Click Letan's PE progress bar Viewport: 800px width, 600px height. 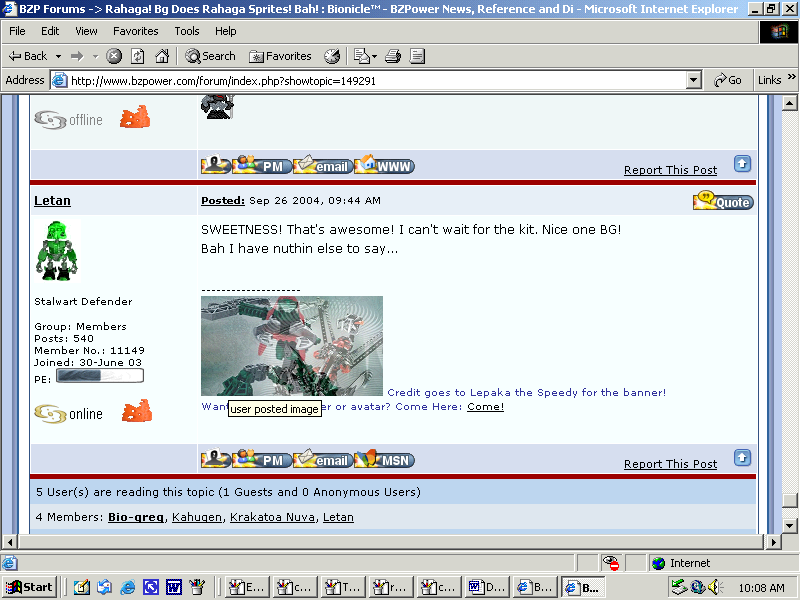(x=101, y=376)
